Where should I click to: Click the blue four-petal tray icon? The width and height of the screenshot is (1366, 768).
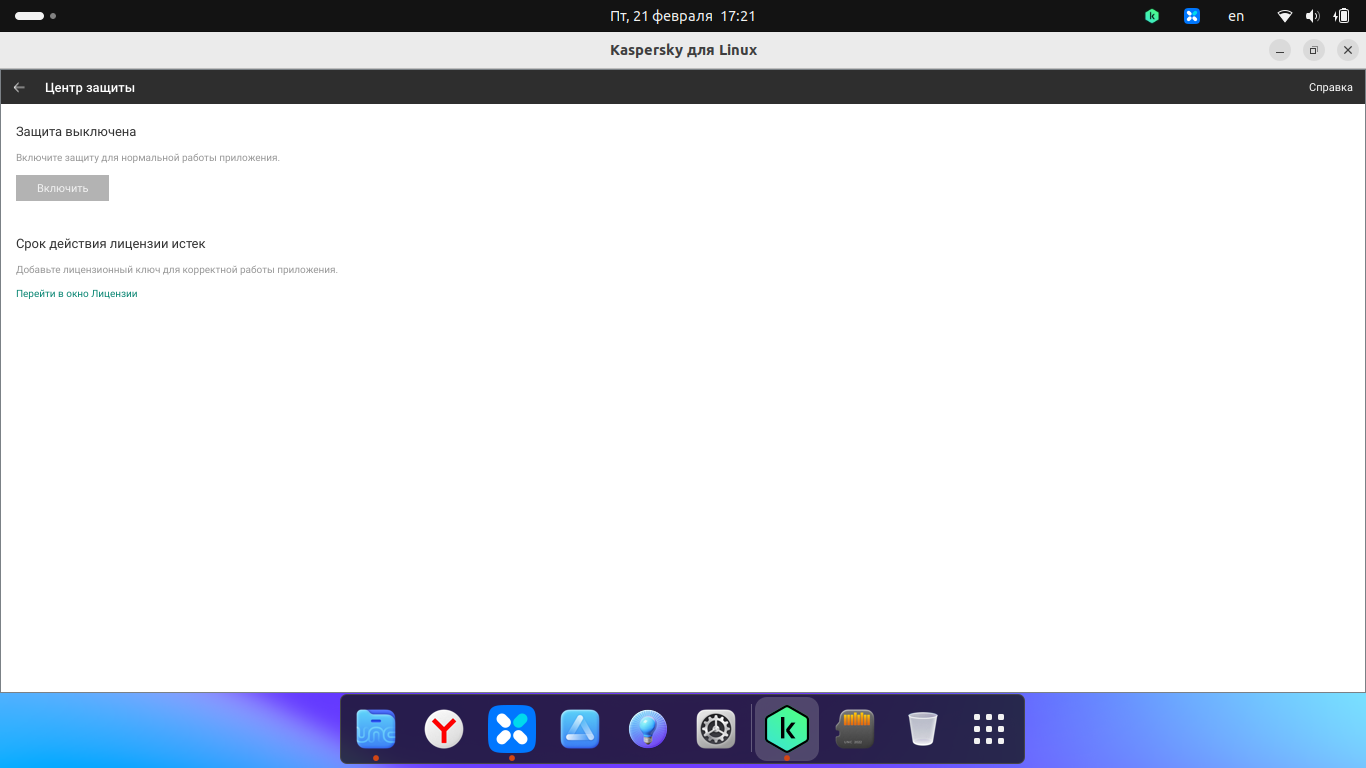pyautogui.click(x=1191, y=16)
